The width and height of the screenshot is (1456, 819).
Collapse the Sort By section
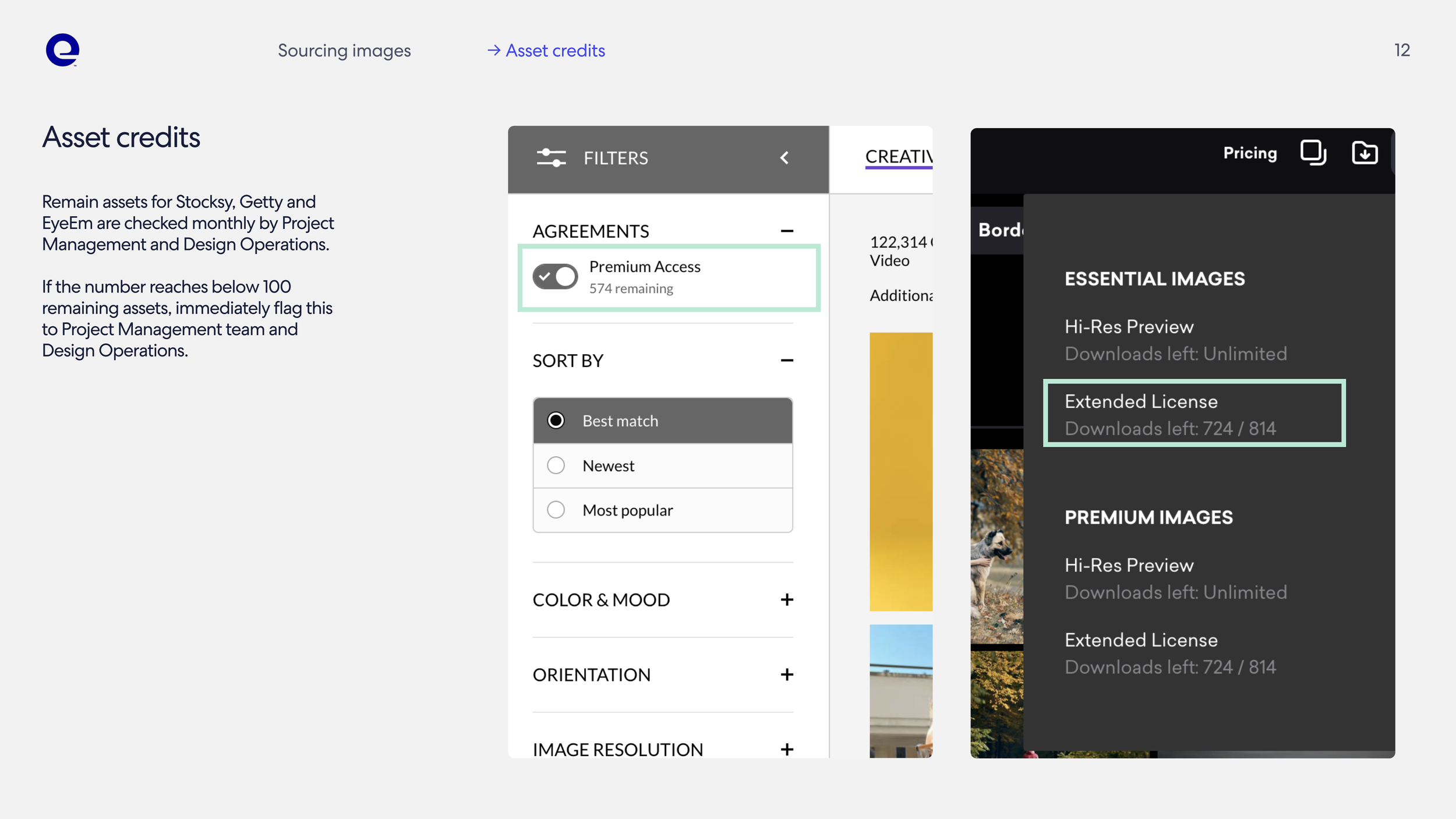pyautogui.click(x=787, y=361)
